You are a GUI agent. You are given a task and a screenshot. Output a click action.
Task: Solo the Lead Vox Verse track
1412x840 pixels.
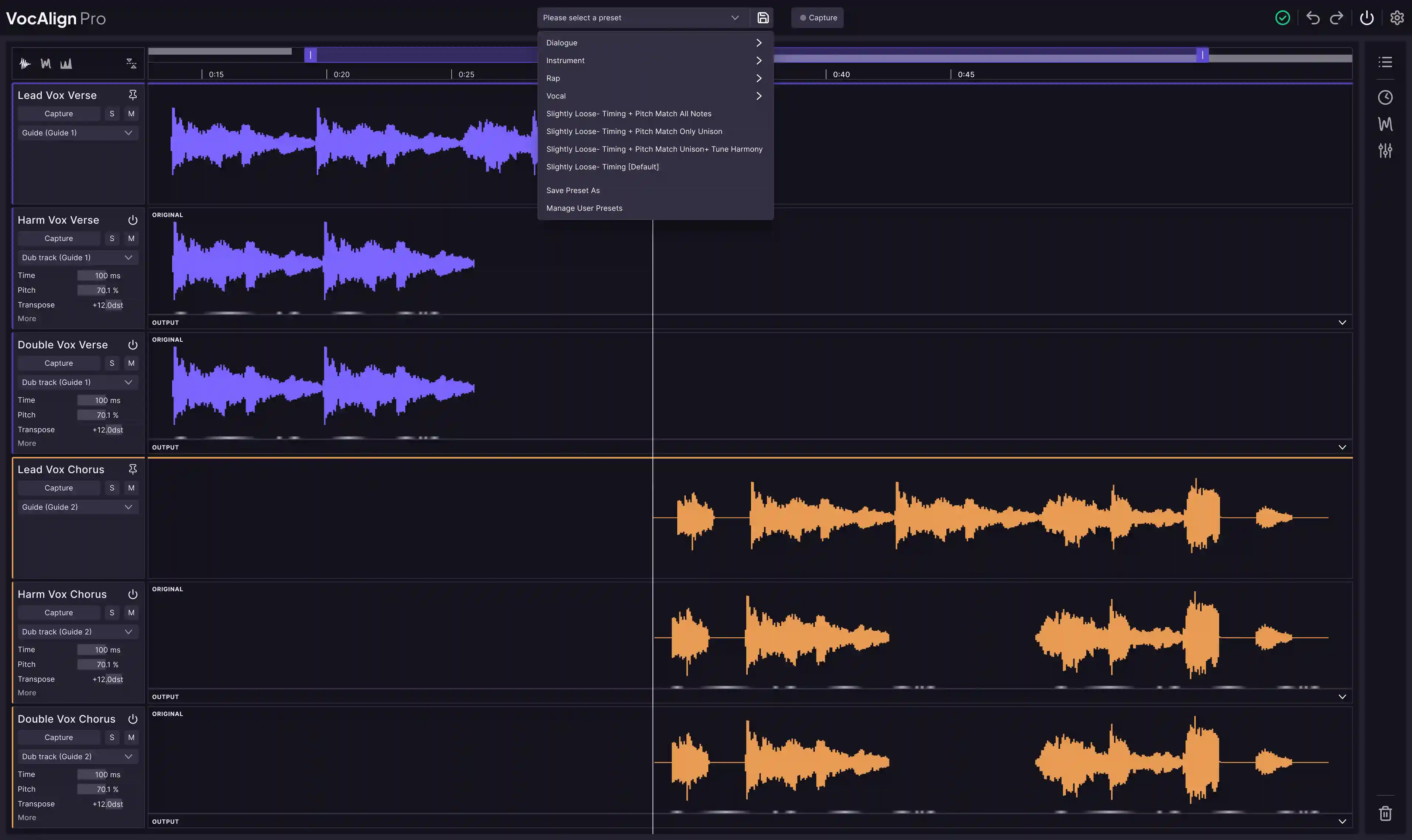click(112, 114)
